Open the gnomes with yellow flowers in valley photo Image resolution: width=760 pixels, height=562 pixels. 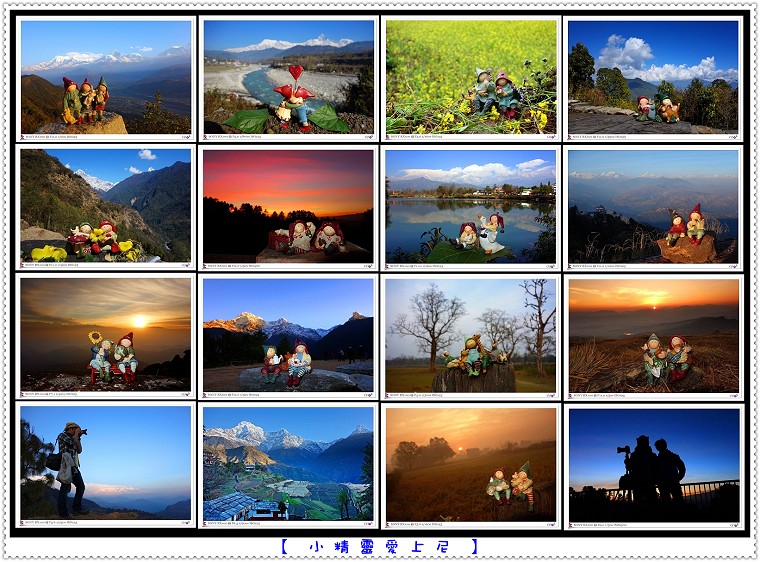click(x=106, y=207)
